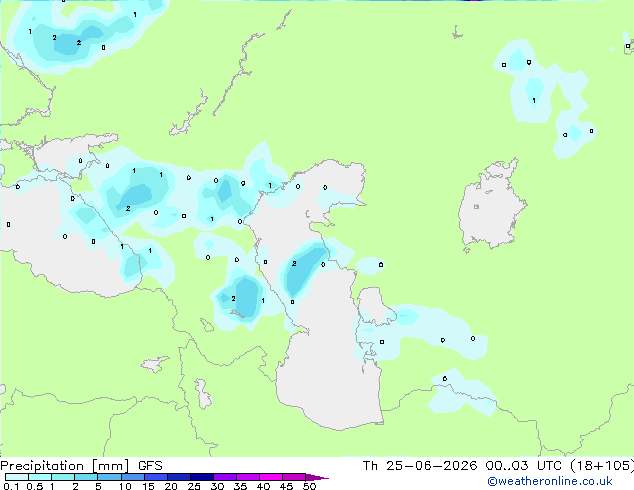
Task: Select the 25–30 mm navy legend box
Action: point(201,477)
